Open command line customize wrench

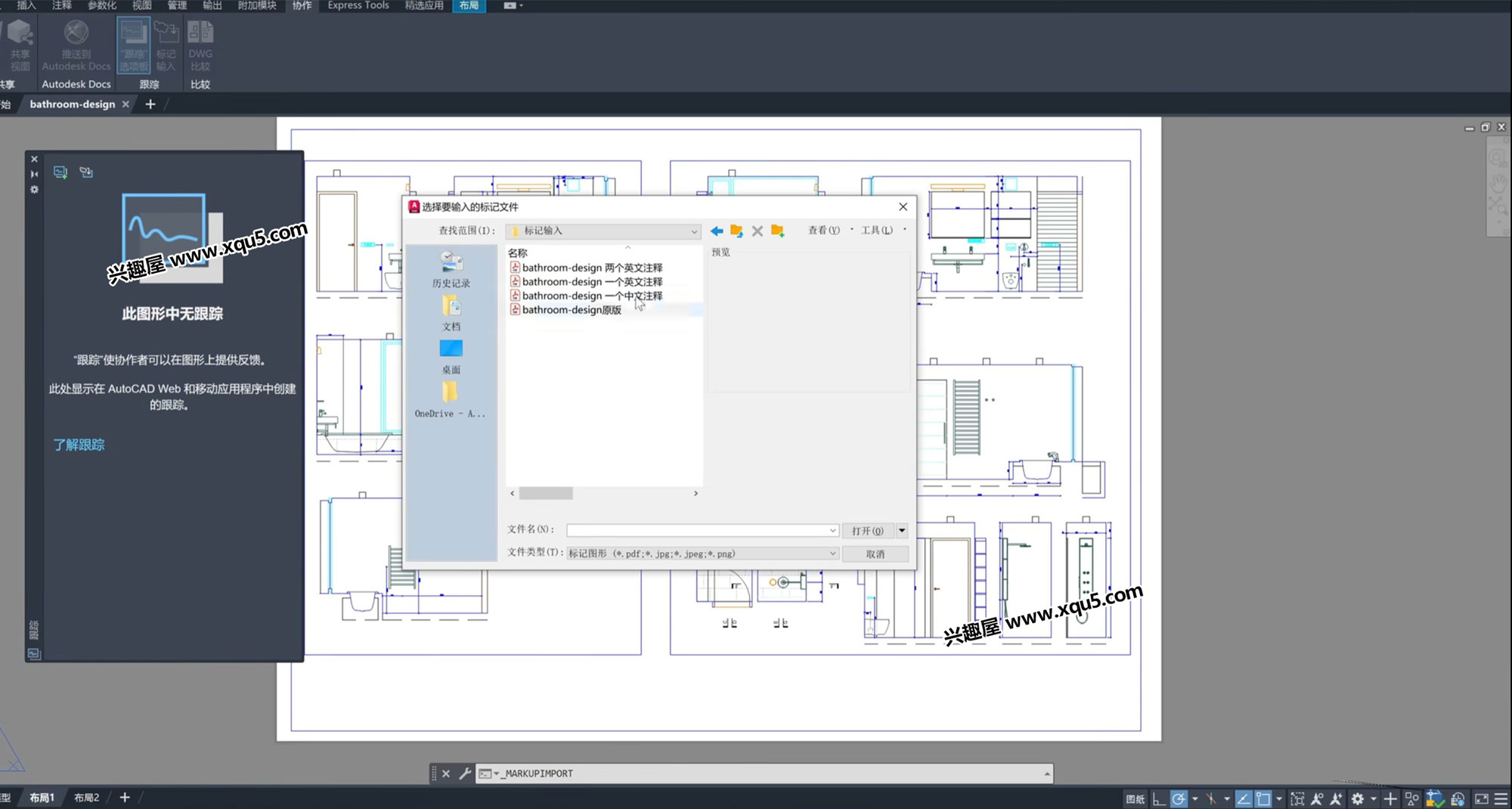click(x=465, y=773)
